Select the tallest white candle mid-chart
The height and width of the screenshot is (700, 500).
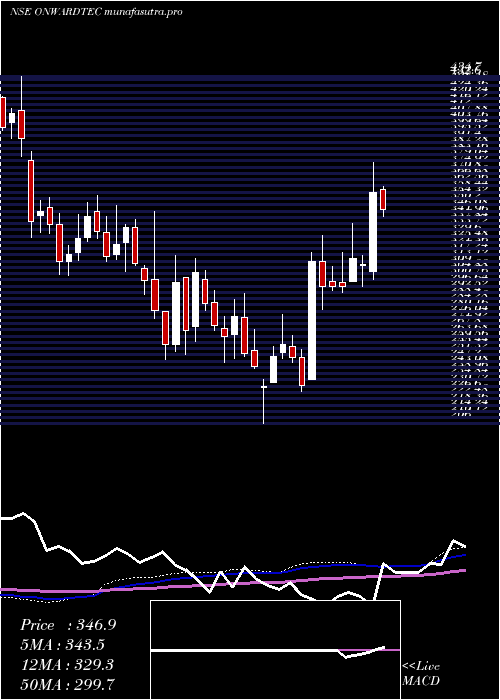[312, 321]
